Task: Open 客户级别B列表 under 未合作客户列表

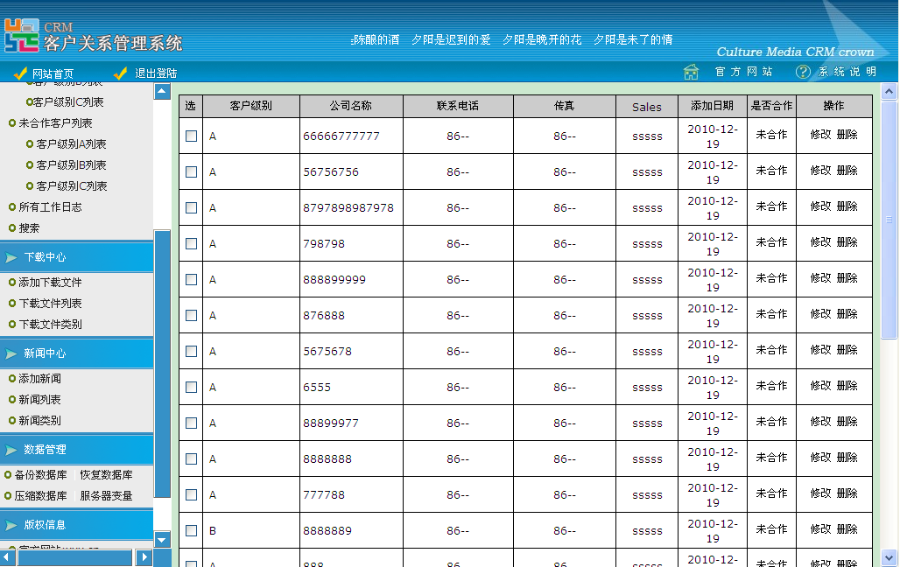Action: tap(71, 165)
